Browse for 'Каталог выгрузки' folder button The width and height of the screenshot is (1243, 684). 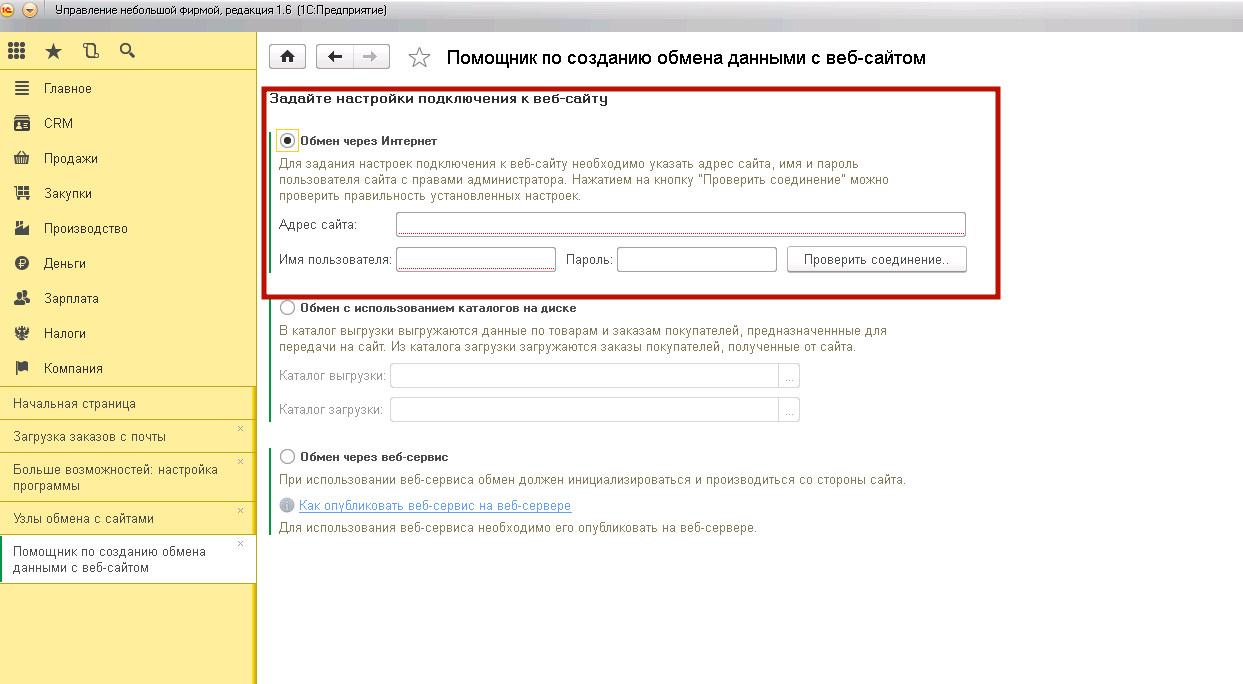[789, 377]
